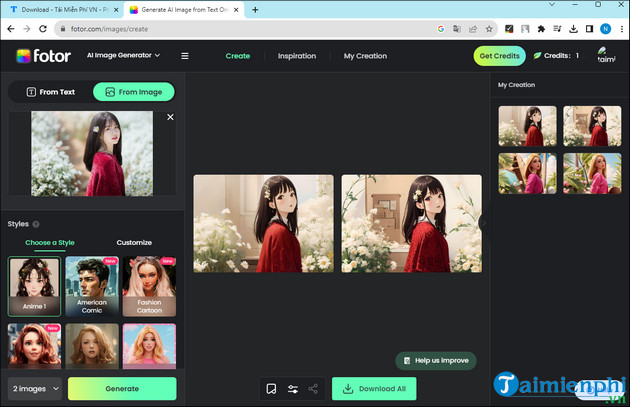Click the Google icon in address bar

pyautogui.click(x=441, y=29)
